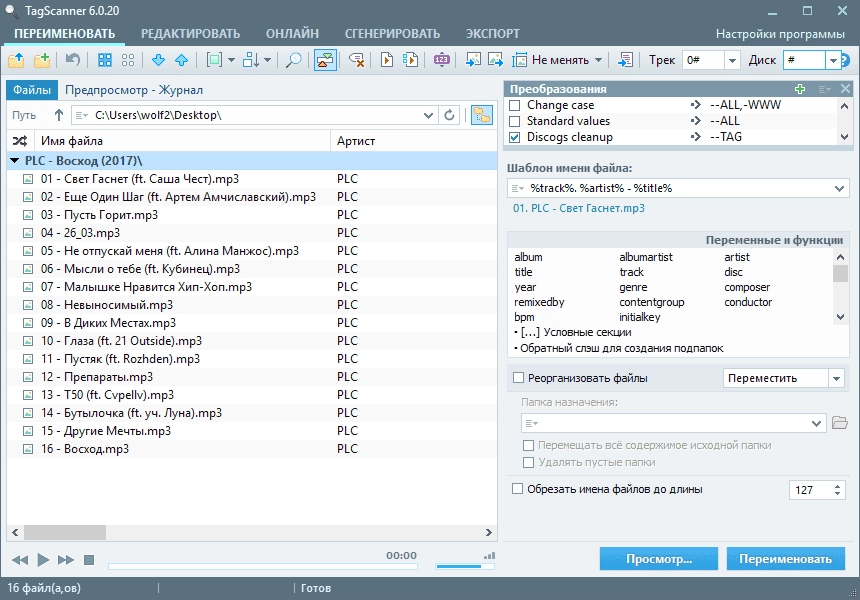Screen dimensions: 860x600
Task: Click the import cover image arrow icon
Action: click(x=473, y=60)
